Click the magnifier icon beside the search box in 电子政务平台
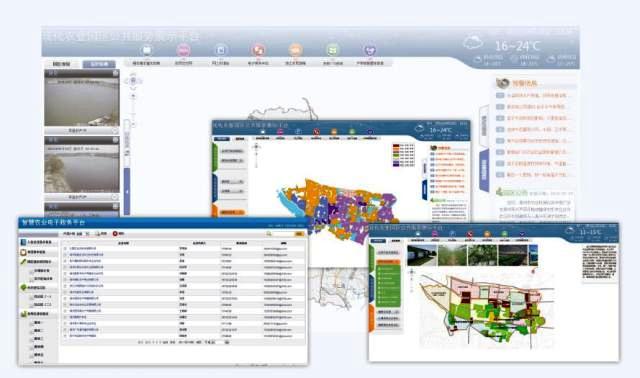640x378 pixels. click(269, 233)
